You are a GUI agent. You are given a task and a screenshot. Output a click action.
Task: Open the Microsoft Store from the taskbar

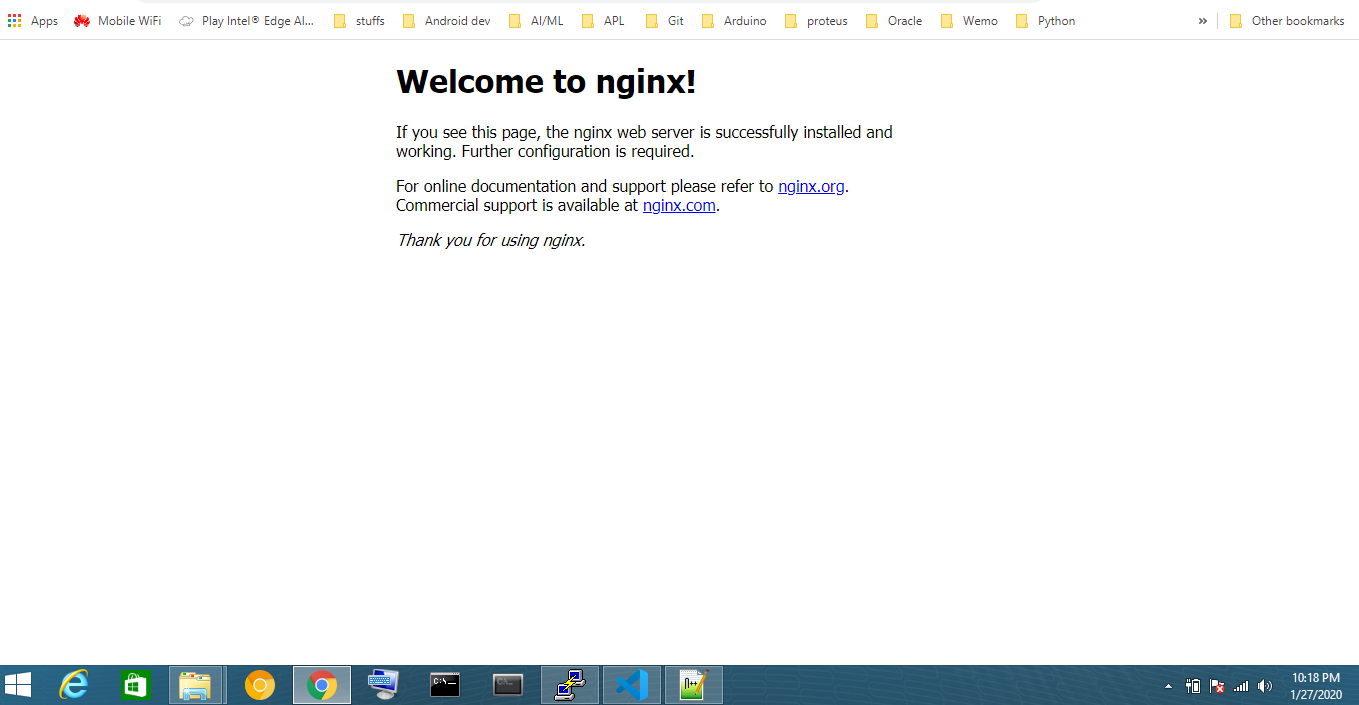pyautogui.click(x=135, y=685)
